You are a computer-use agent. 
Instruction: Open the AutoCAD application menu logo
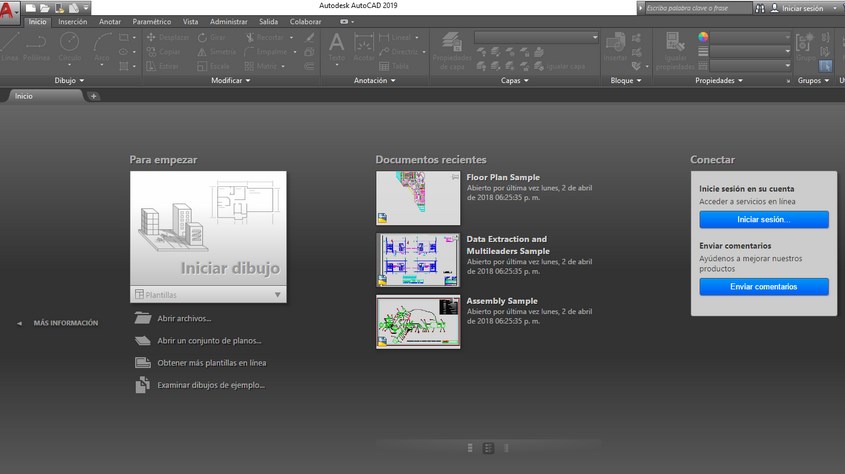pos(10,12)
